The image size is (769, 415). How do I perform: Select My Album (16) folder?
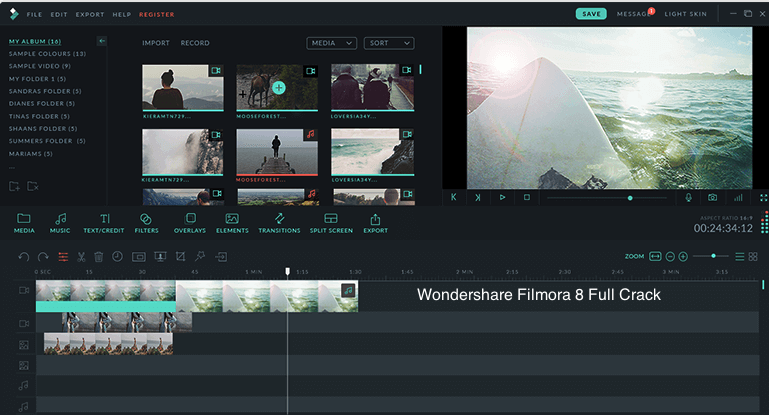click(x=35, y=42)
